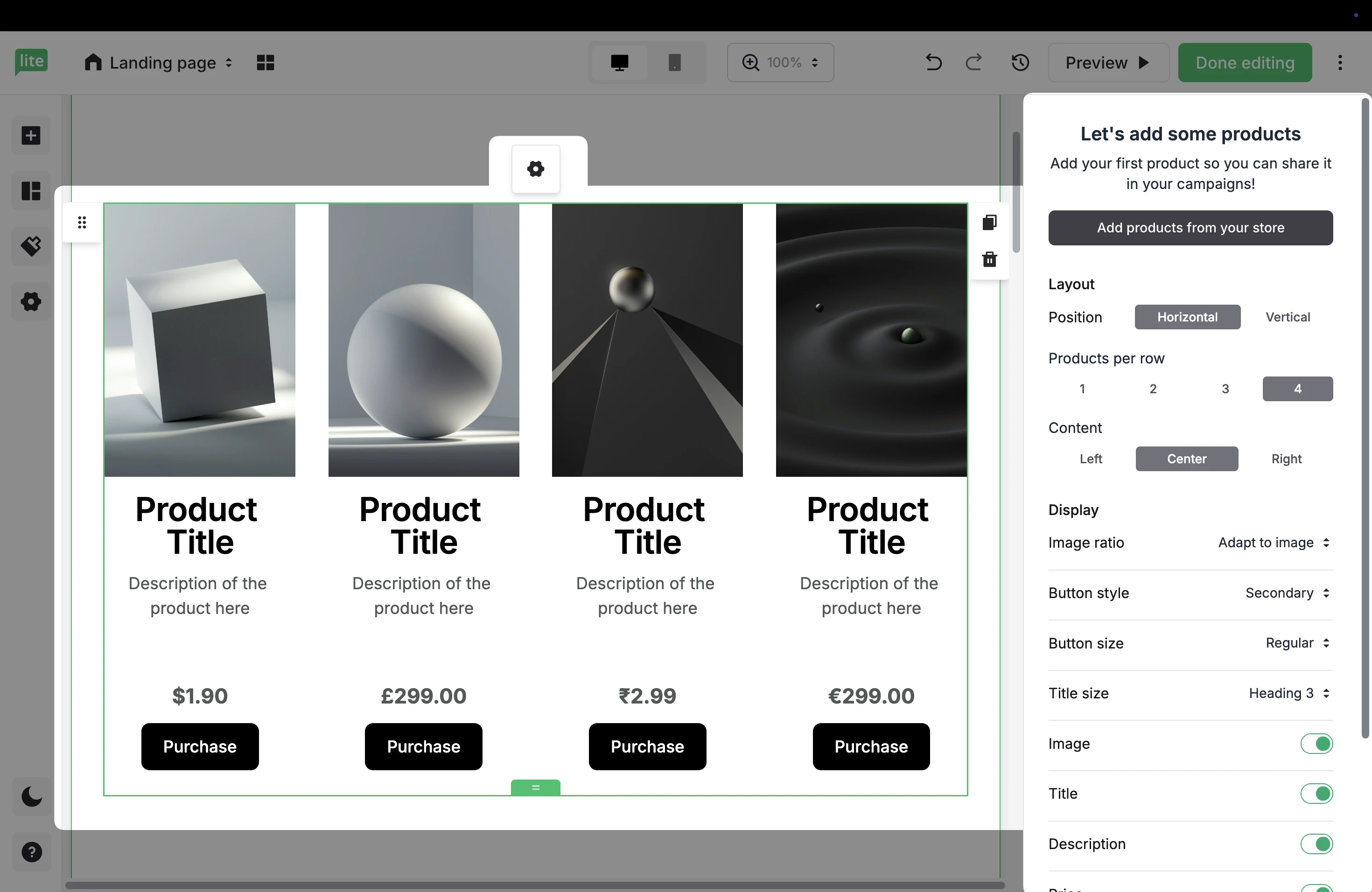Click the undo arrow
Screen dimensions: 1372x892
(x=933, y=62)
